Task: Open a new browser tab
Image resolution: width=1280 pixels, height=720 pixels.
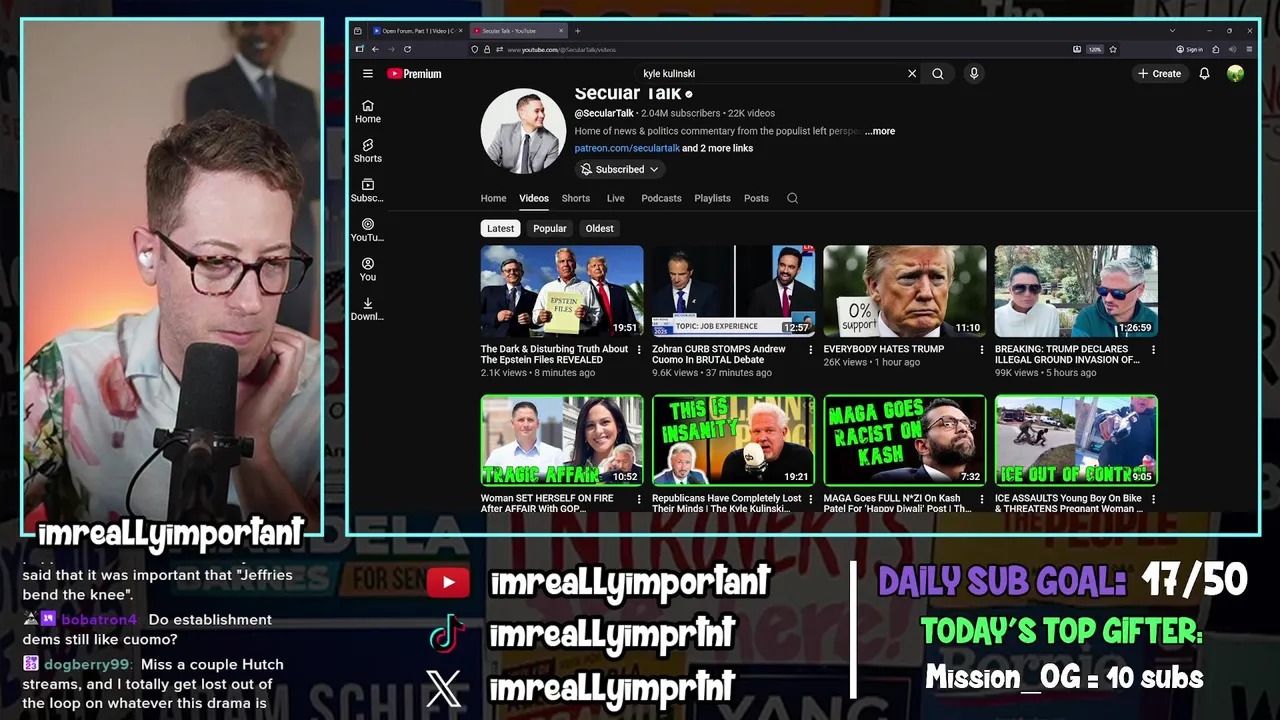Action: [x=577, y=31]
